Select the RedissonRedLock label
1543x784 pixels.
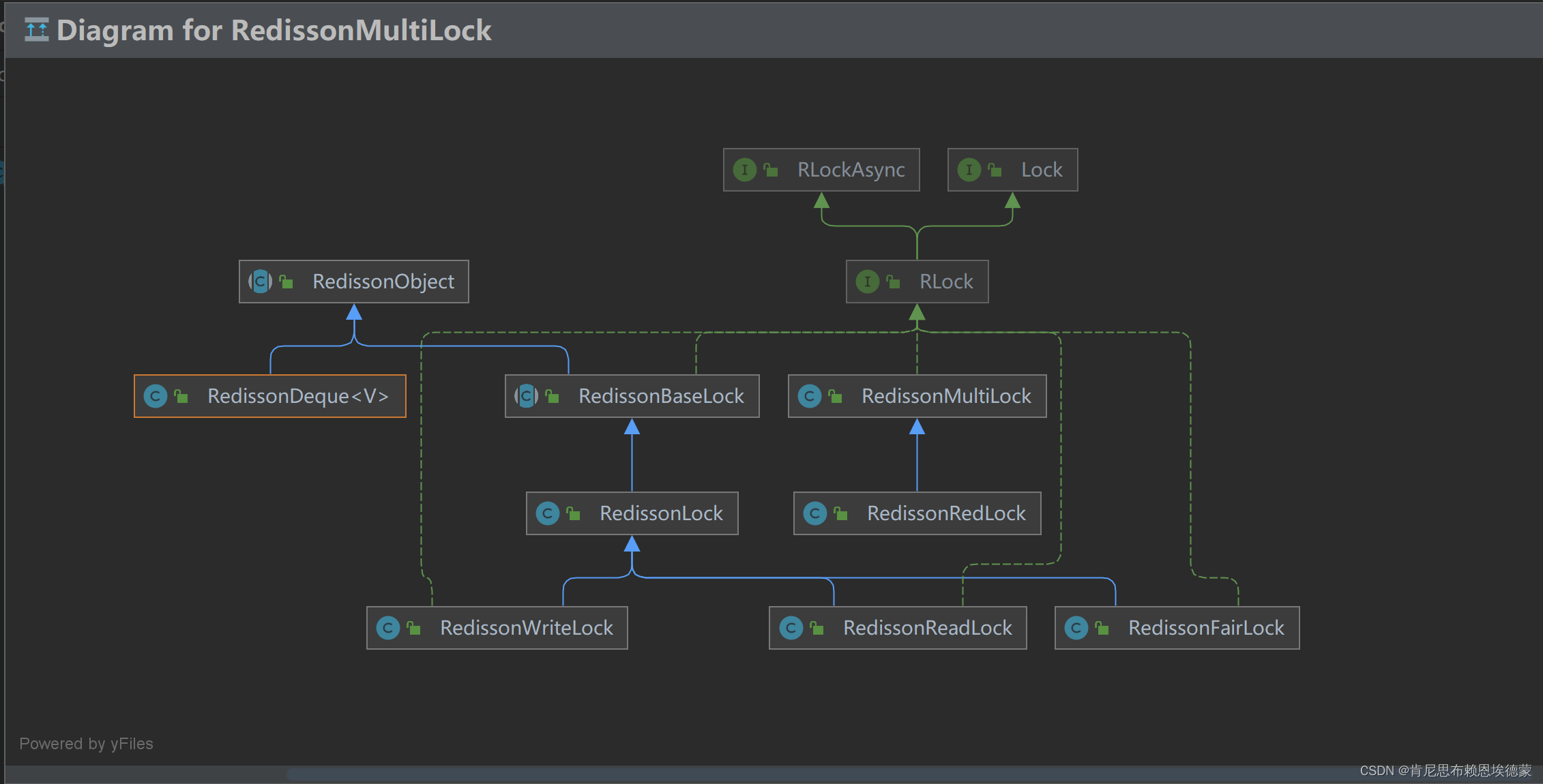pos(946,513)
